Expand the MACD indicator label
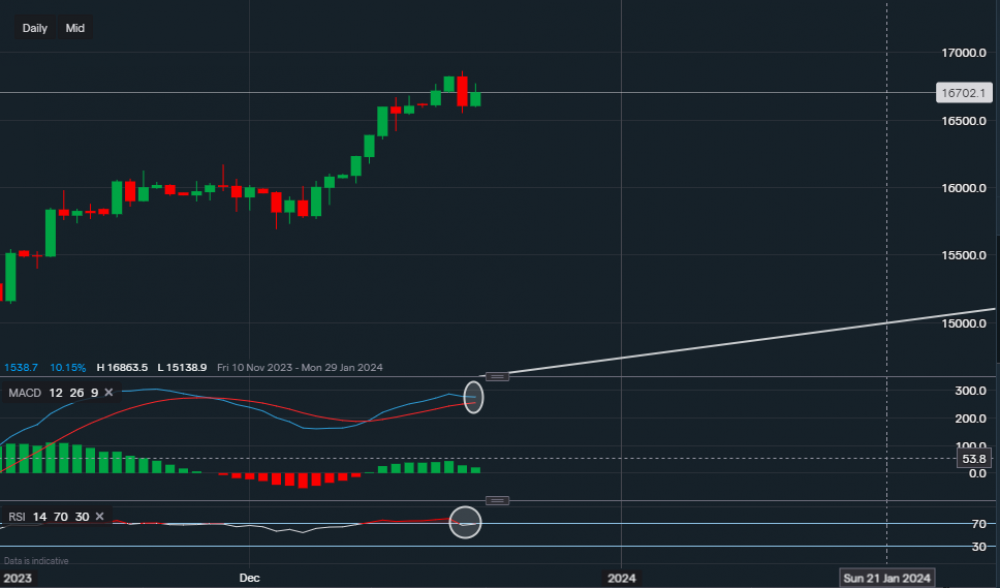The image size is (1000, 588). 23,393
